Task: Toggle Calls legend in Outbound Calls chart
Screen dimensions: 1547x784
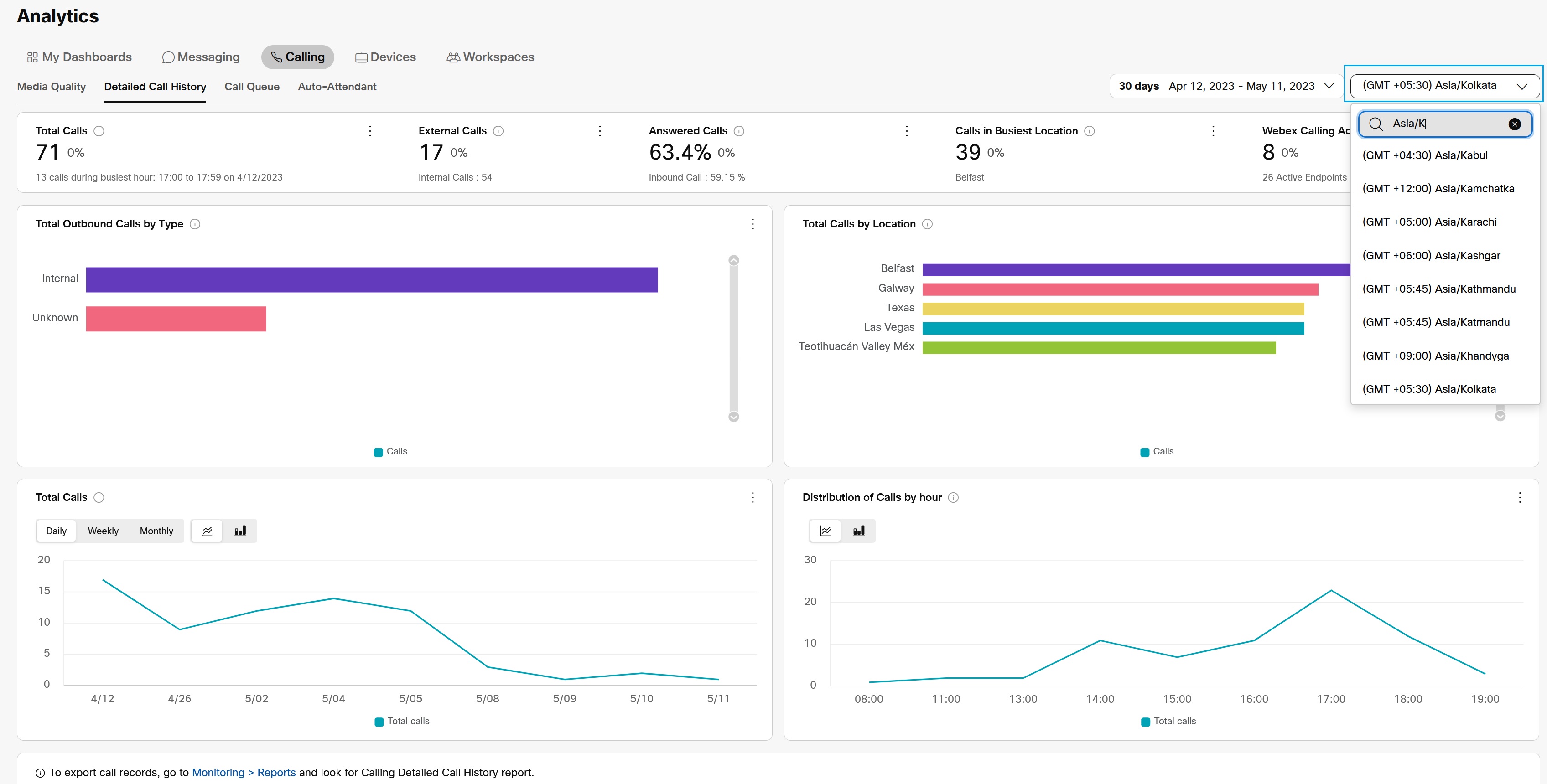Action: [390, 451]
